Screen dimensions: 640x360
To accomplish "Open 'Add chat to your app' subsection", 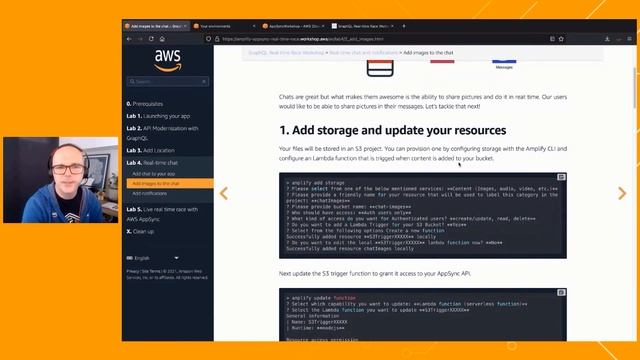I will (153, 174).
